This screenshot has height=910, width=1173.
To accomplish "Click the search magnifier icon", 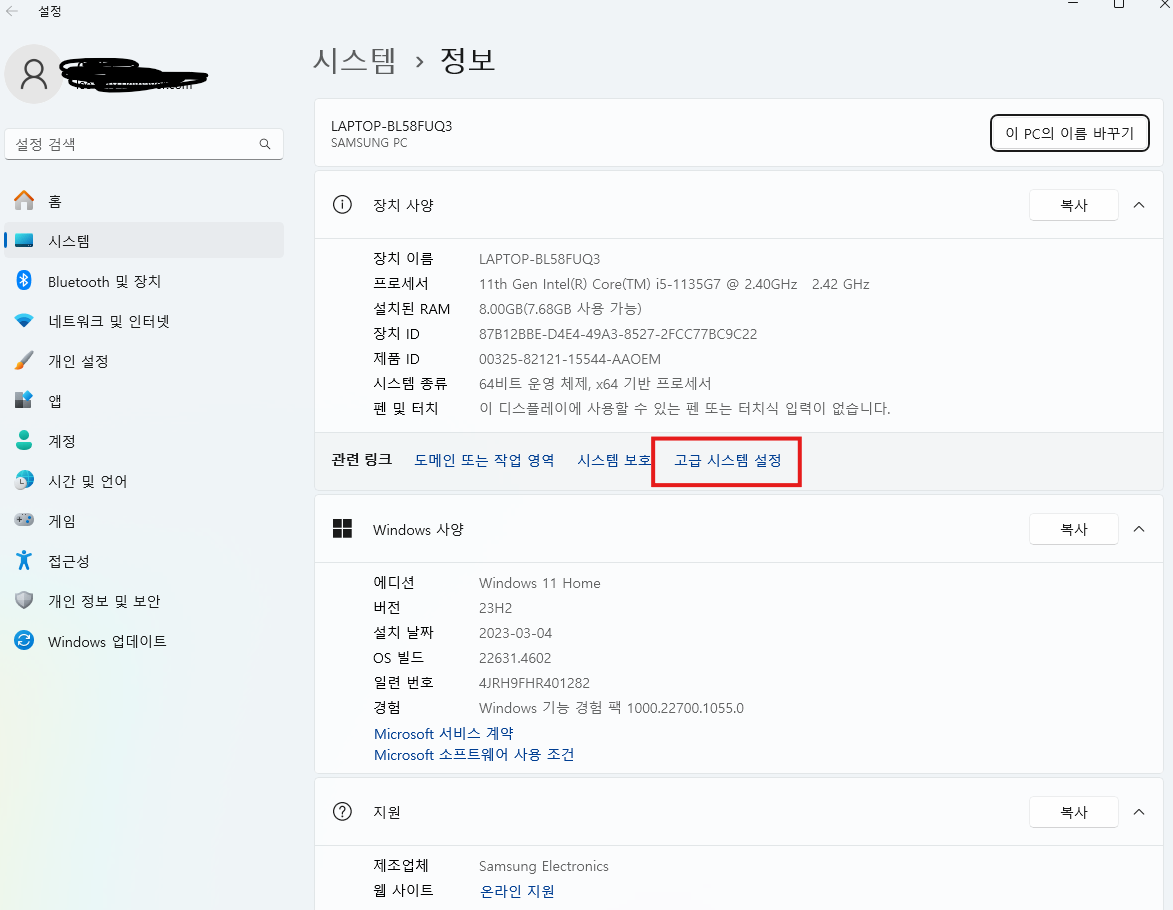I will click(265, 144).
